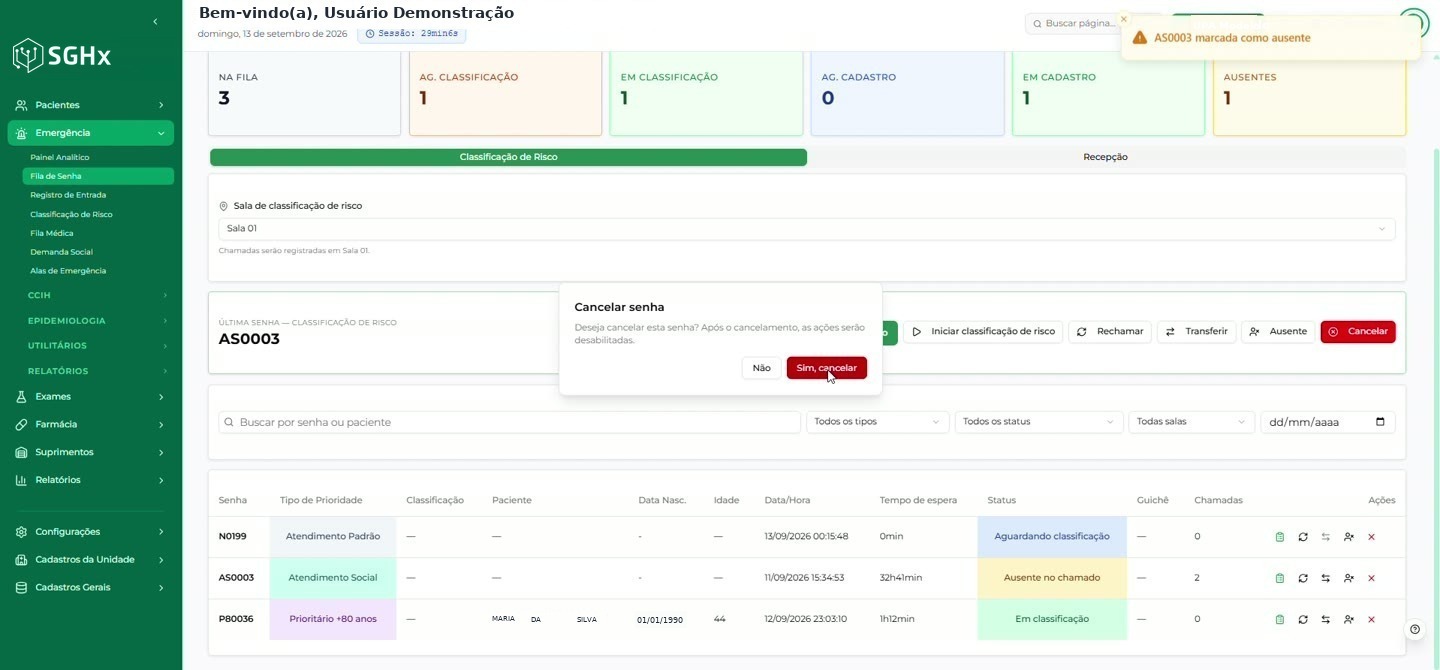Viewport: 1440px width, 670px height.
Task: Expand the Farmácia sidebar menu
Action: (91, 424)
